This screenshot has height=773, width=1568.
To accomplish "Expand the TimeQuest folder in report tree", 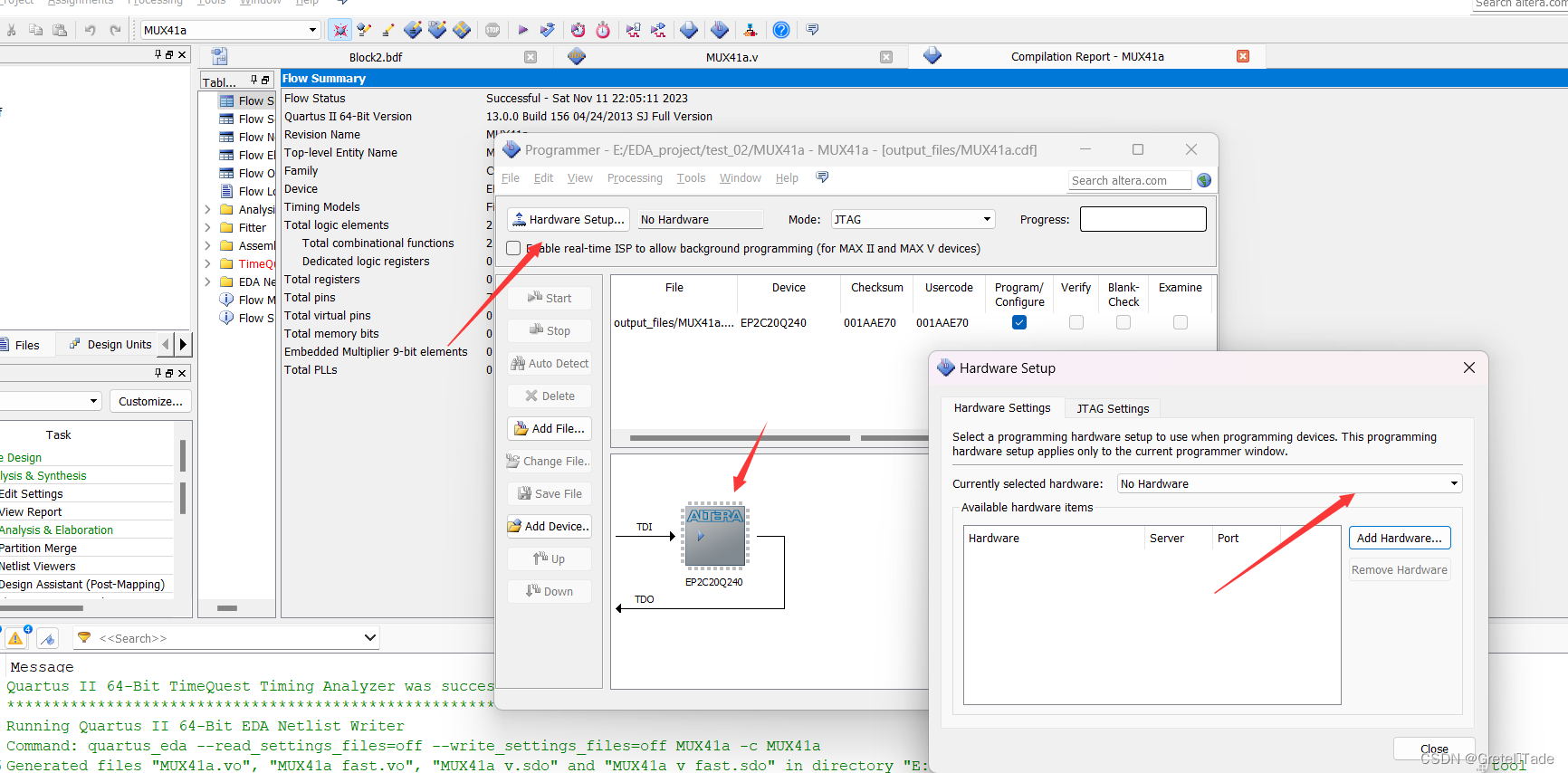I will [207, 263].
